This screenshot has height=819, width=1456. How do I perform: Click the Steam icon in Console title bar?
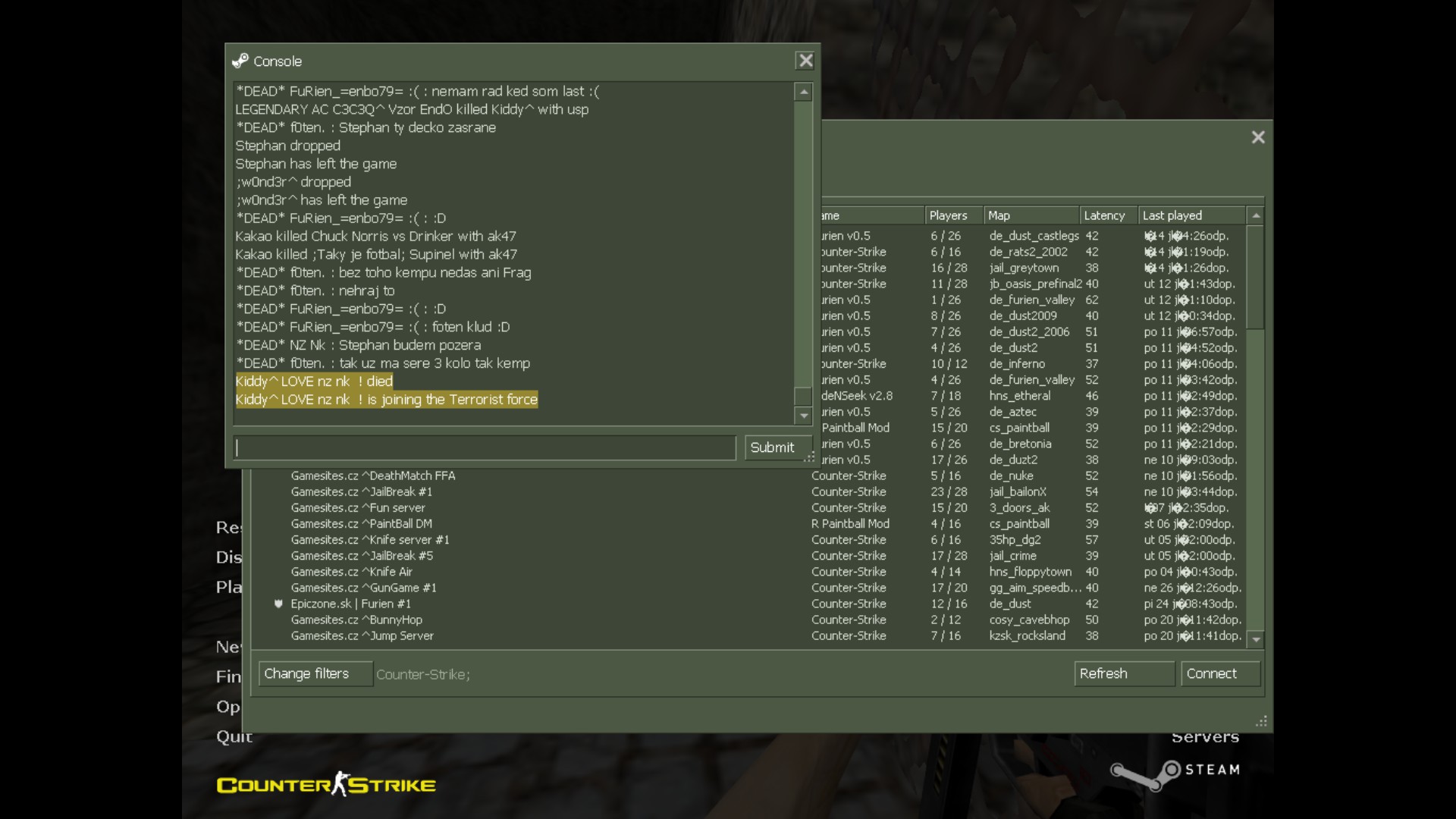(x=240, y=61)
